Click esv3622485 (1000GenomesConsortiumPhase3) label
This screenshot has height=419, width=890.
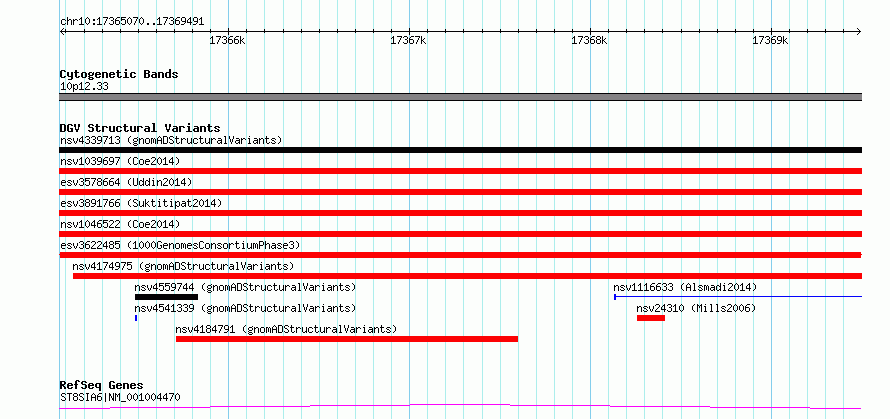(180, 245)
